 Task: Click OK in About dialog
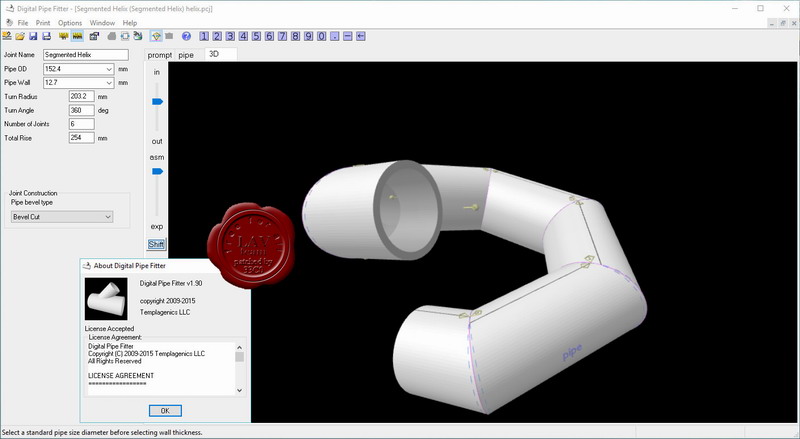click(x=165, y=410)
